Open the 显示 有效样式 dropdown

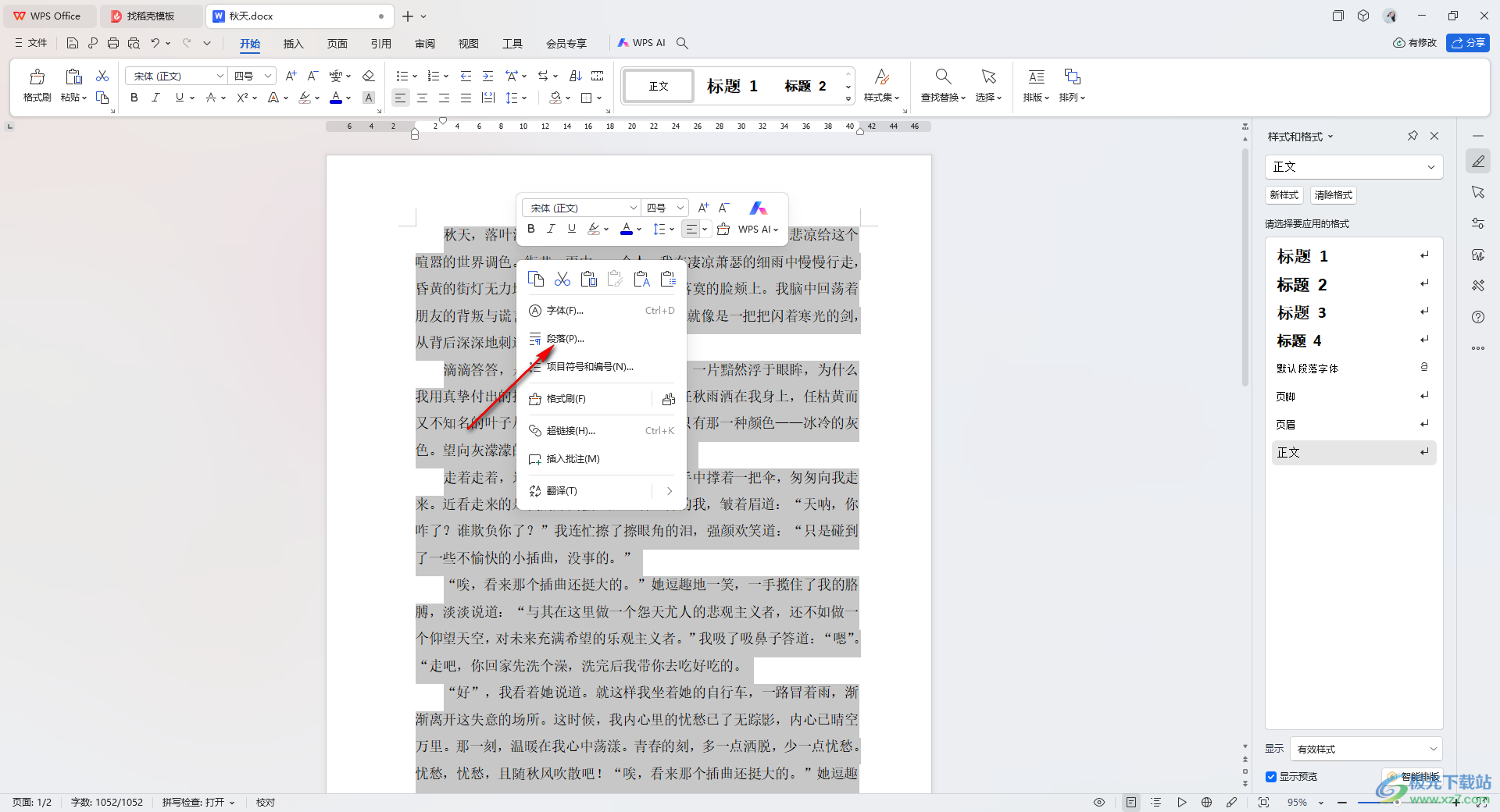[x=1366, y=749]
